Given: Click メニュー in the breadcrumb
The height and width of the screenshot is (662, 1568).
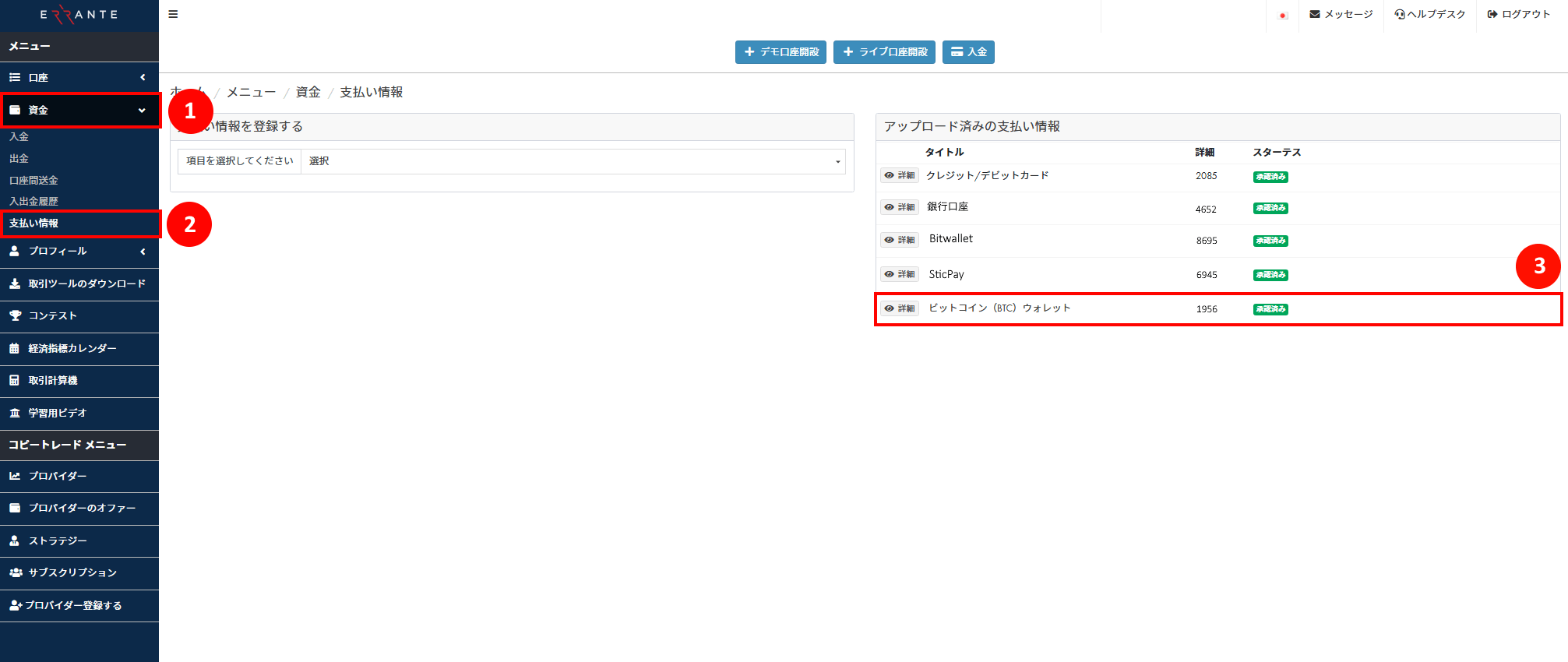Looking at the screenshot, I should pyautogui.click(x=251, y=92).
